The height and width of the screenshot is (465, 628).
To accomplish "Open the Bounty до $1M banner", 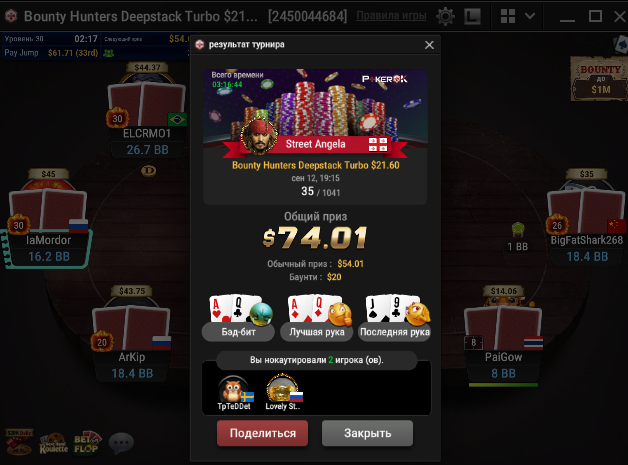I will (x=599, y=79).
